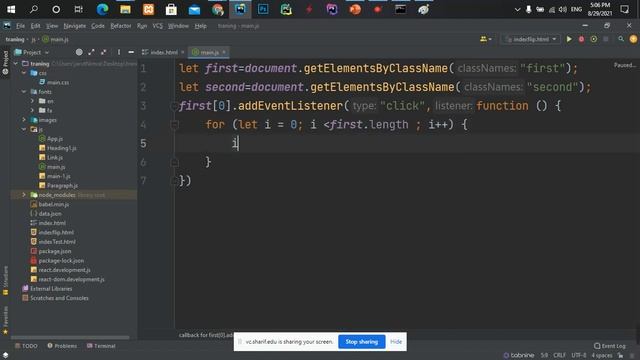Open the Project sidebar tool tab

click(x=5, y=62)
